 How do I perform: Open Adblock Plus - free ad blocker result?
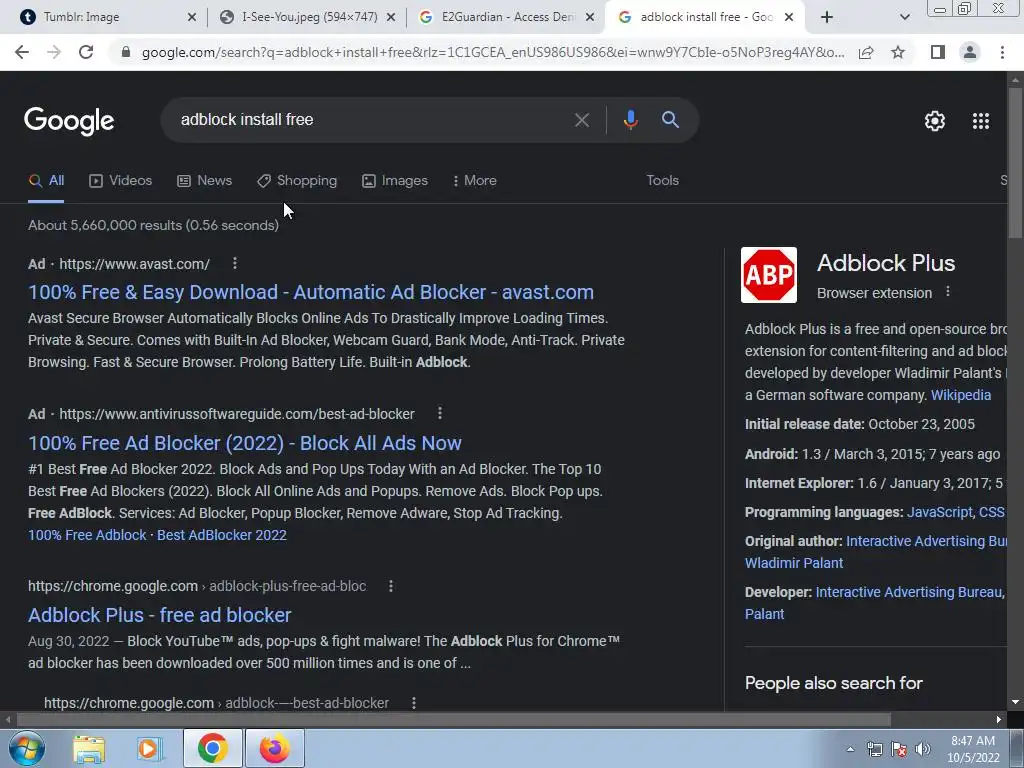click(160, 615)
